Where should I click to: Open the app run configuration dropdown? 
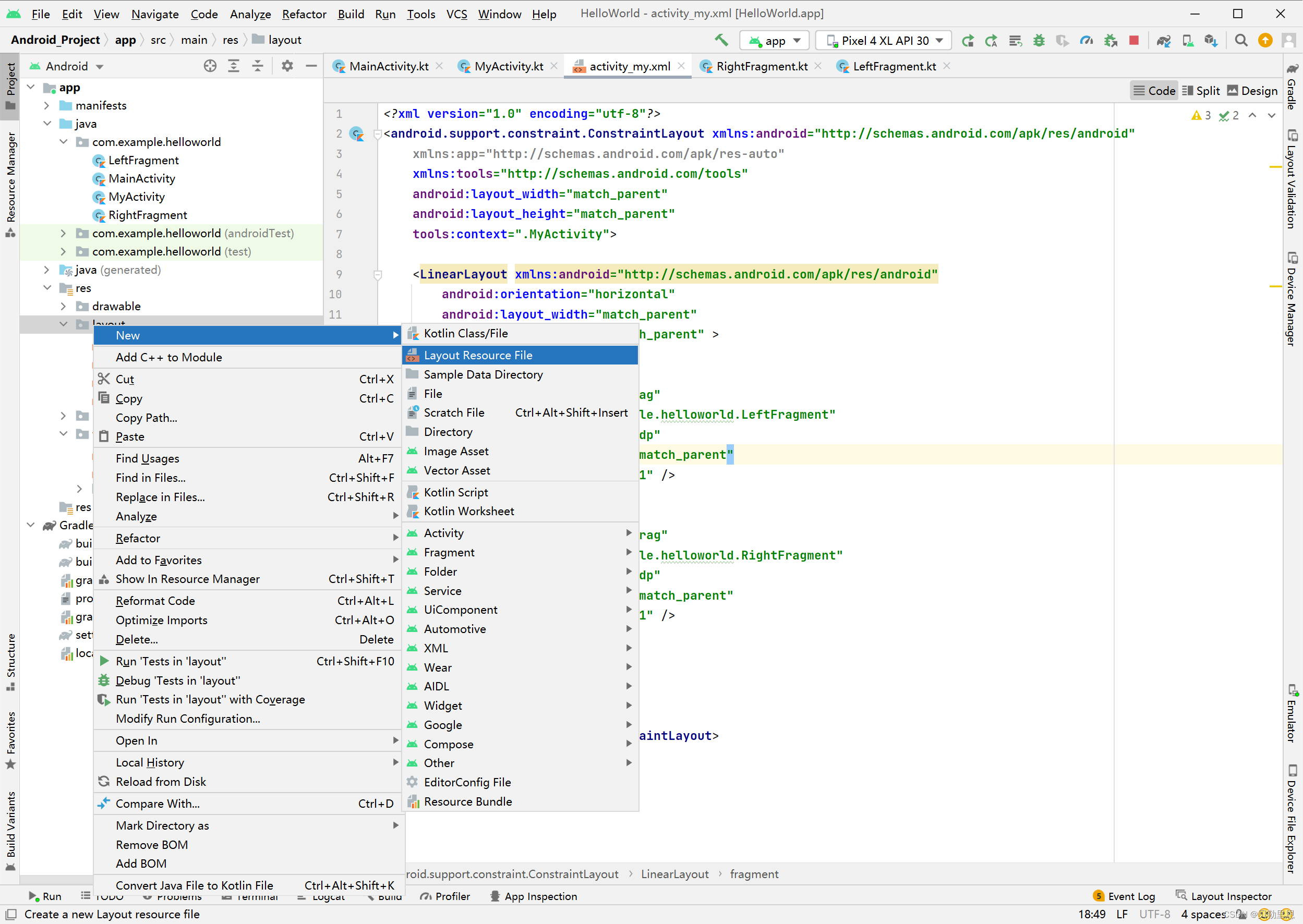point(775,40)
